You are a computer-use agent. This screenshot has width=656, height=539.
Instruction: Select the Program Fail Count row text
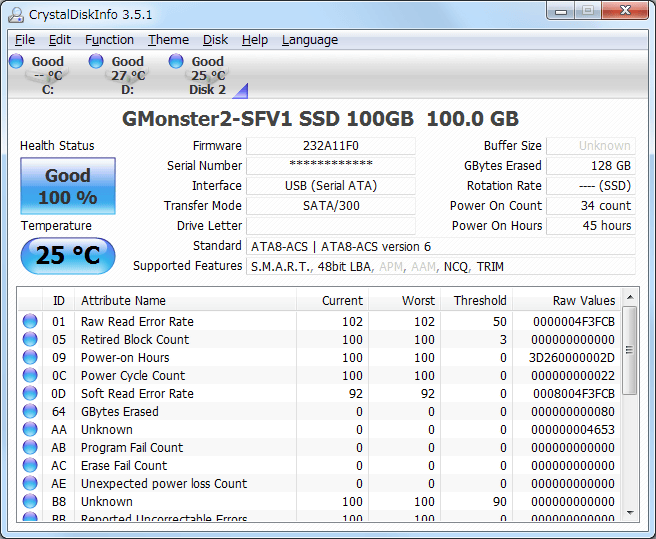(x=132, y=447)
